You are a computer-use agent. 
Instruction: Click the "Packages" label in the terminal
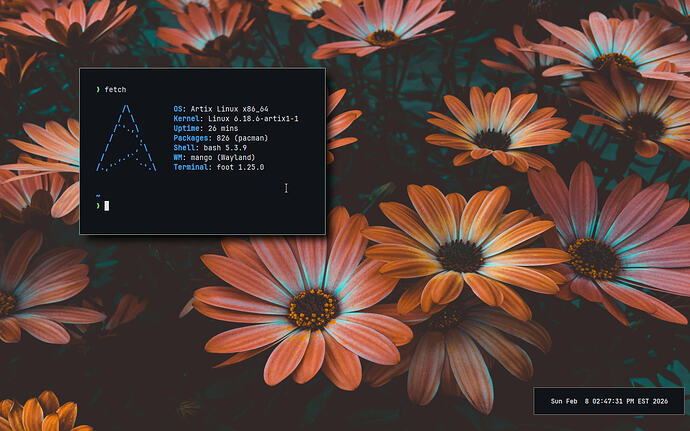(x=192, y=138)
